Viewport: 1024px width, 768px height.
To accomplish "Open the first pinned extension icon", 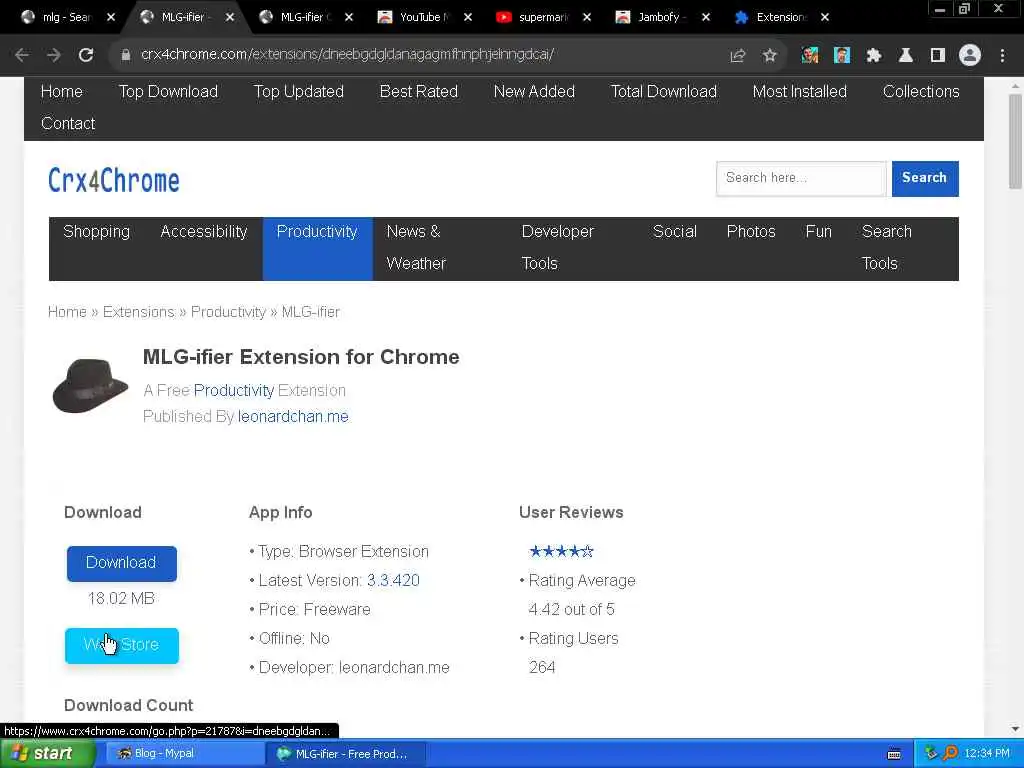I will pos(810,56).
